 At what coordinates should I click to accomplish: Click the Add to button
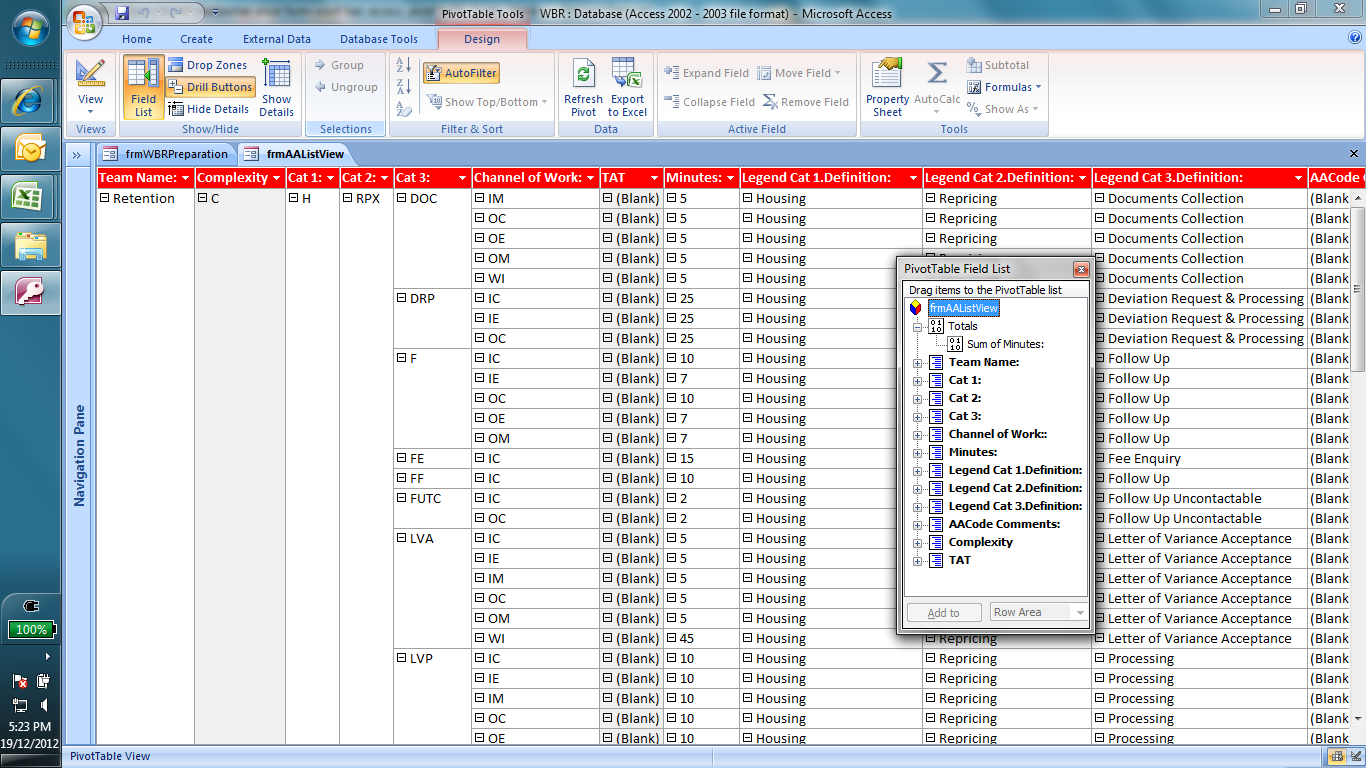coord(942,611)
